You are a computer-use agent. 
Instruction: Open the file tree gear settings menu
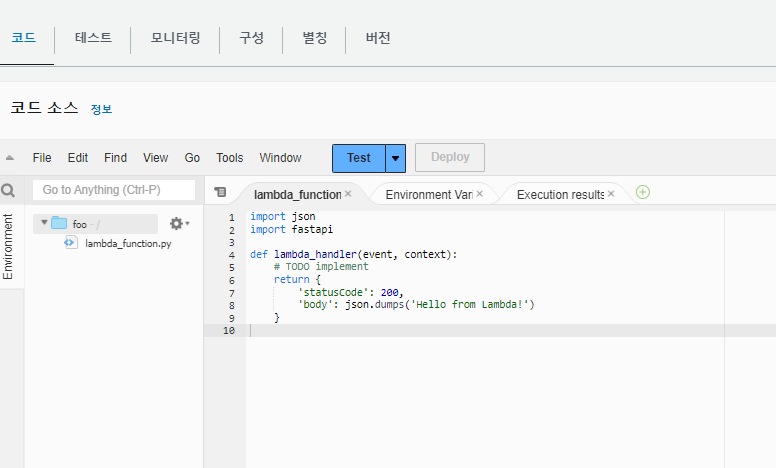click(x=178, y=224)
